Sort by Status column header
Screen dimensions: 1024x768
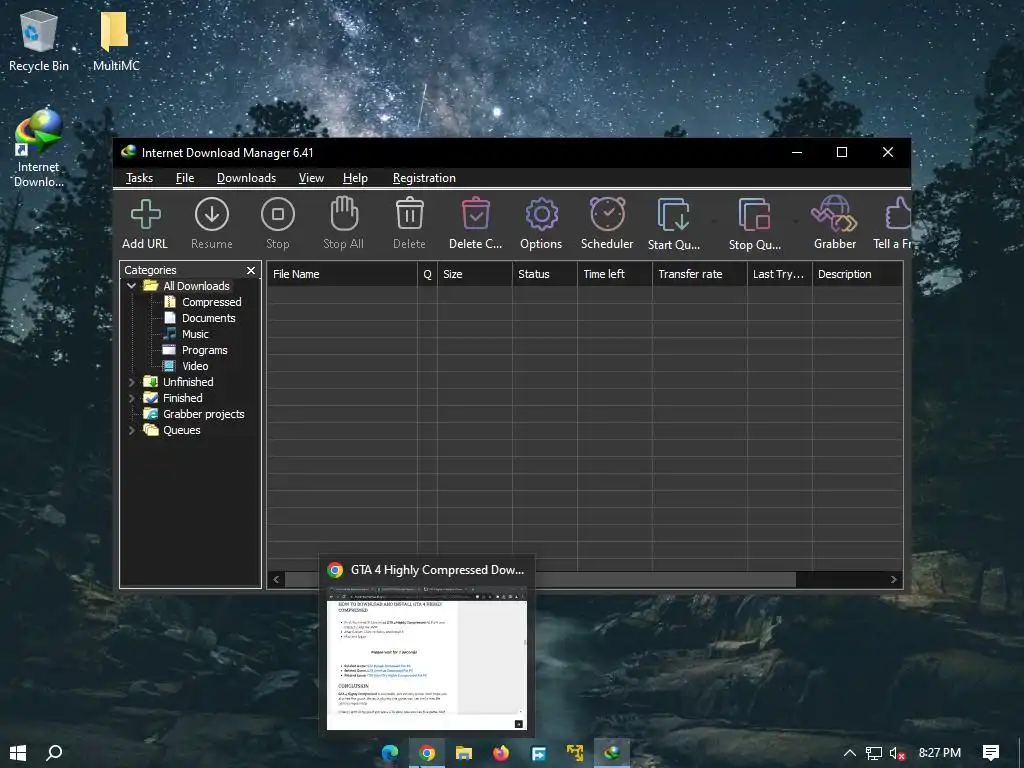[545, 274]
